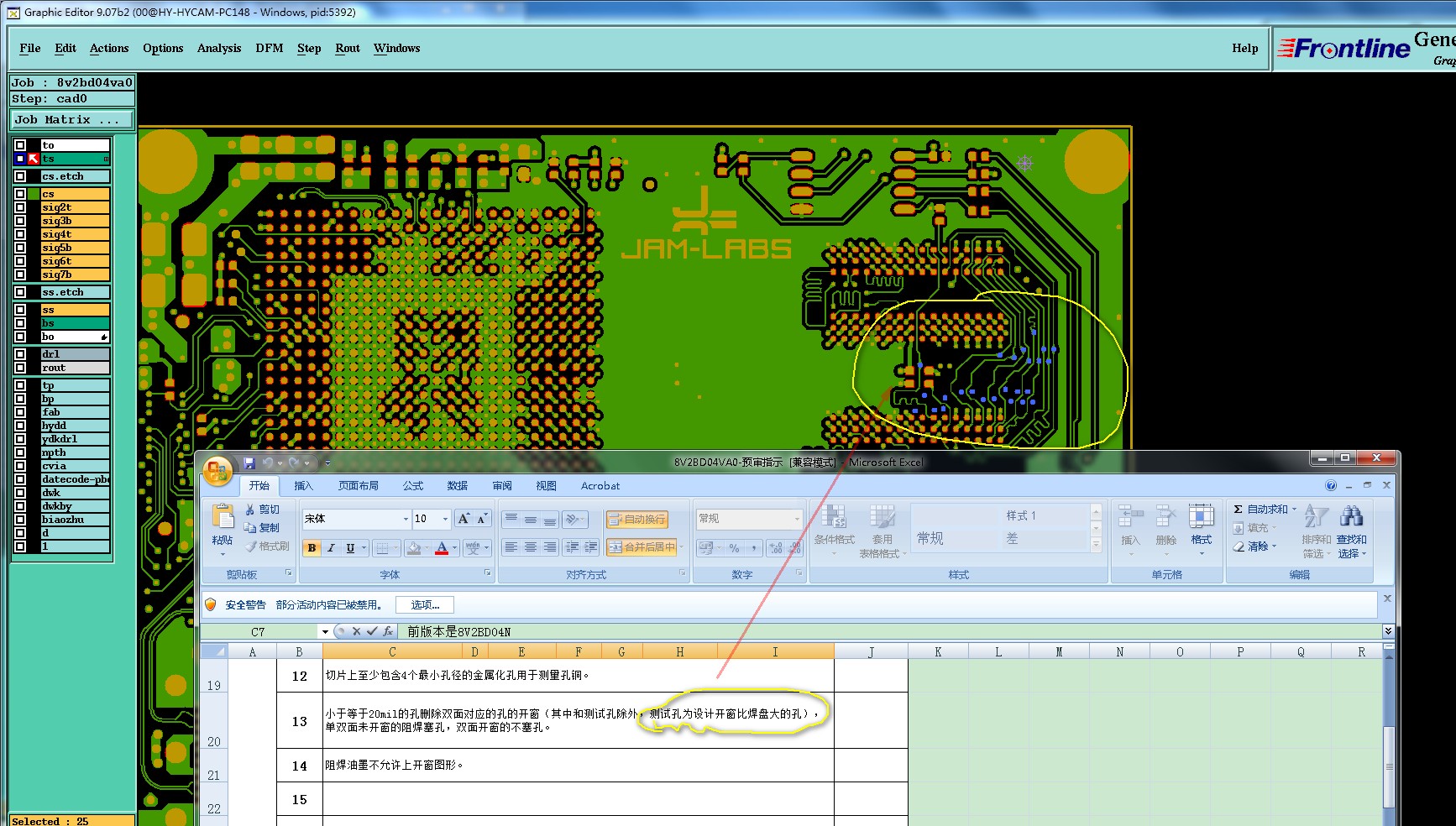Switch to 数据 ribbon tab

pos(458,486)
